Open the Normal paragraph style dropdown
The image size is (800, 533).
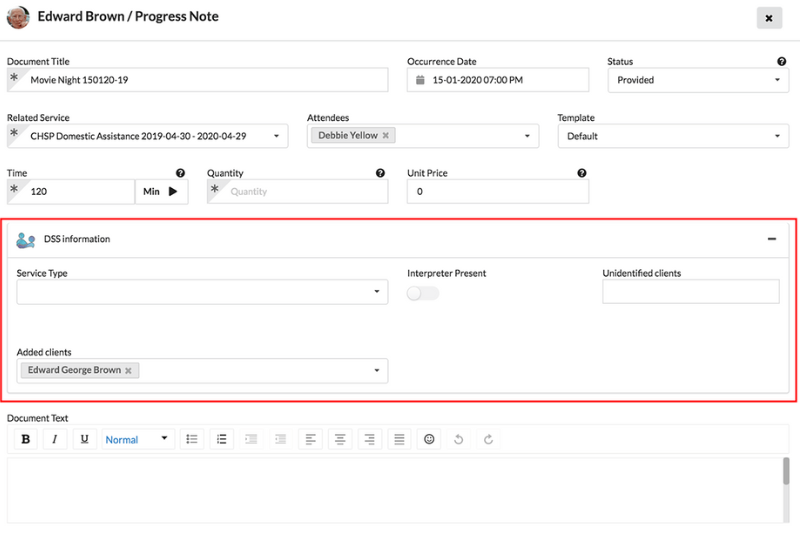(x=138, y=439)
